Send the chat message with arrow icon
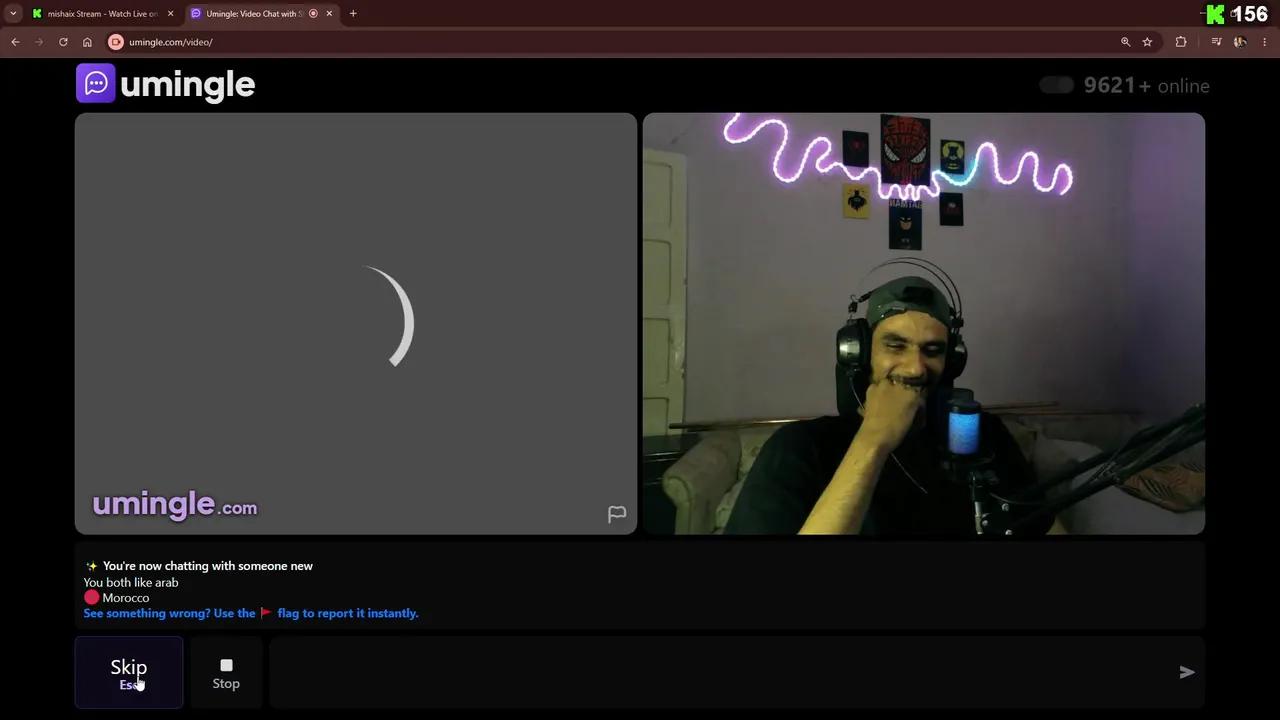 pos(1186,672)
